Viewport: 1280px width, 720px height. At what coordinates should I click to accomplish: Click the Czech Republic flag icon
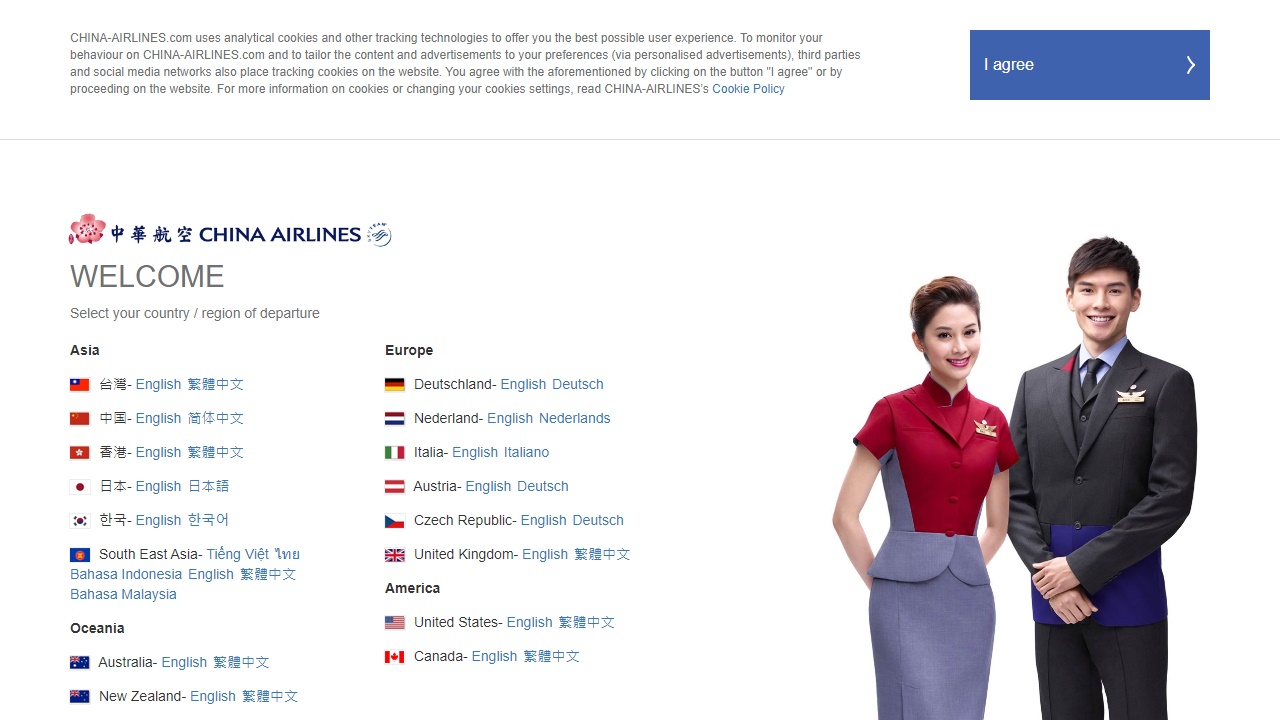point(395,521)
